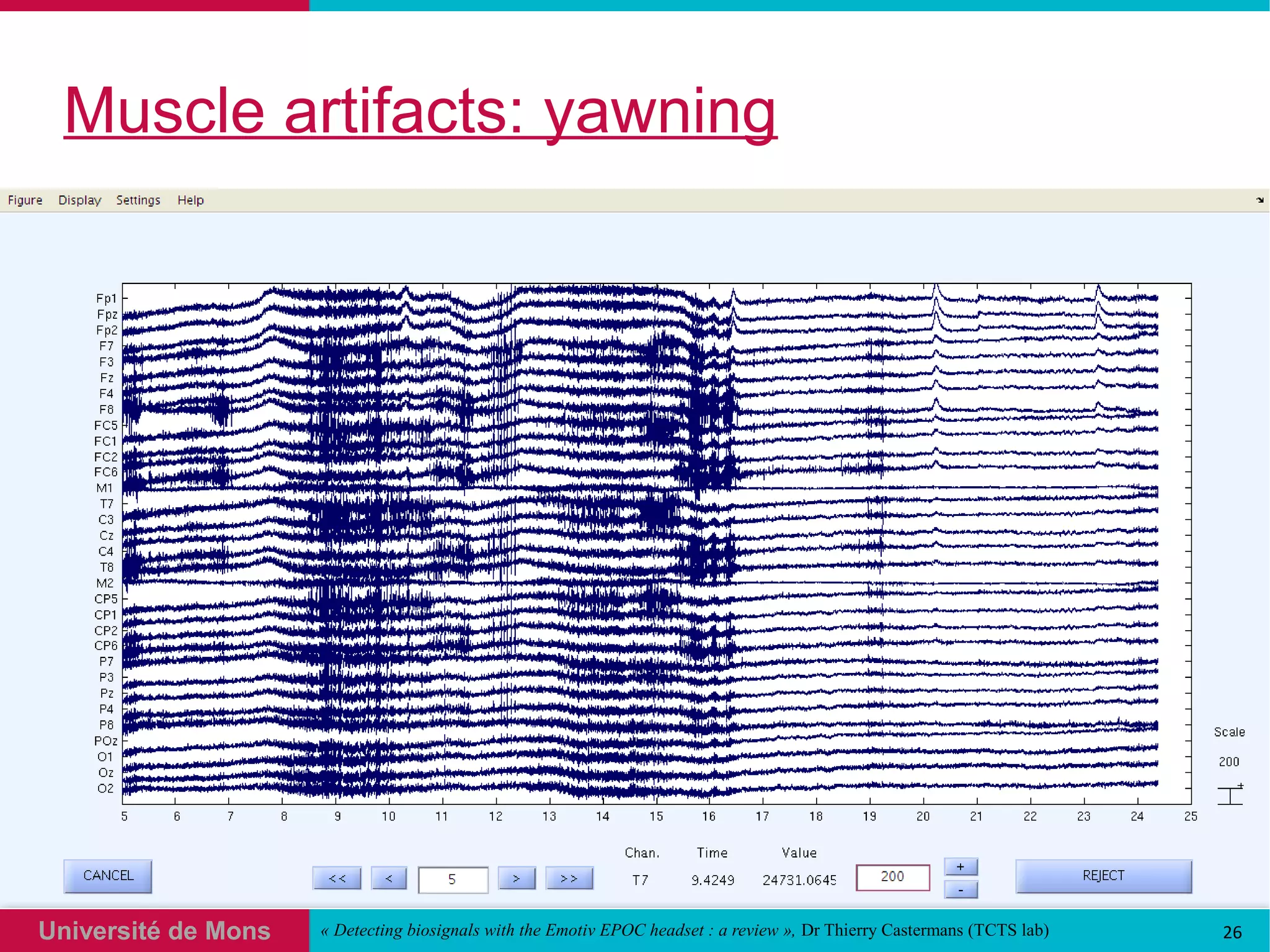Open the Help menu

click(190, 200)
